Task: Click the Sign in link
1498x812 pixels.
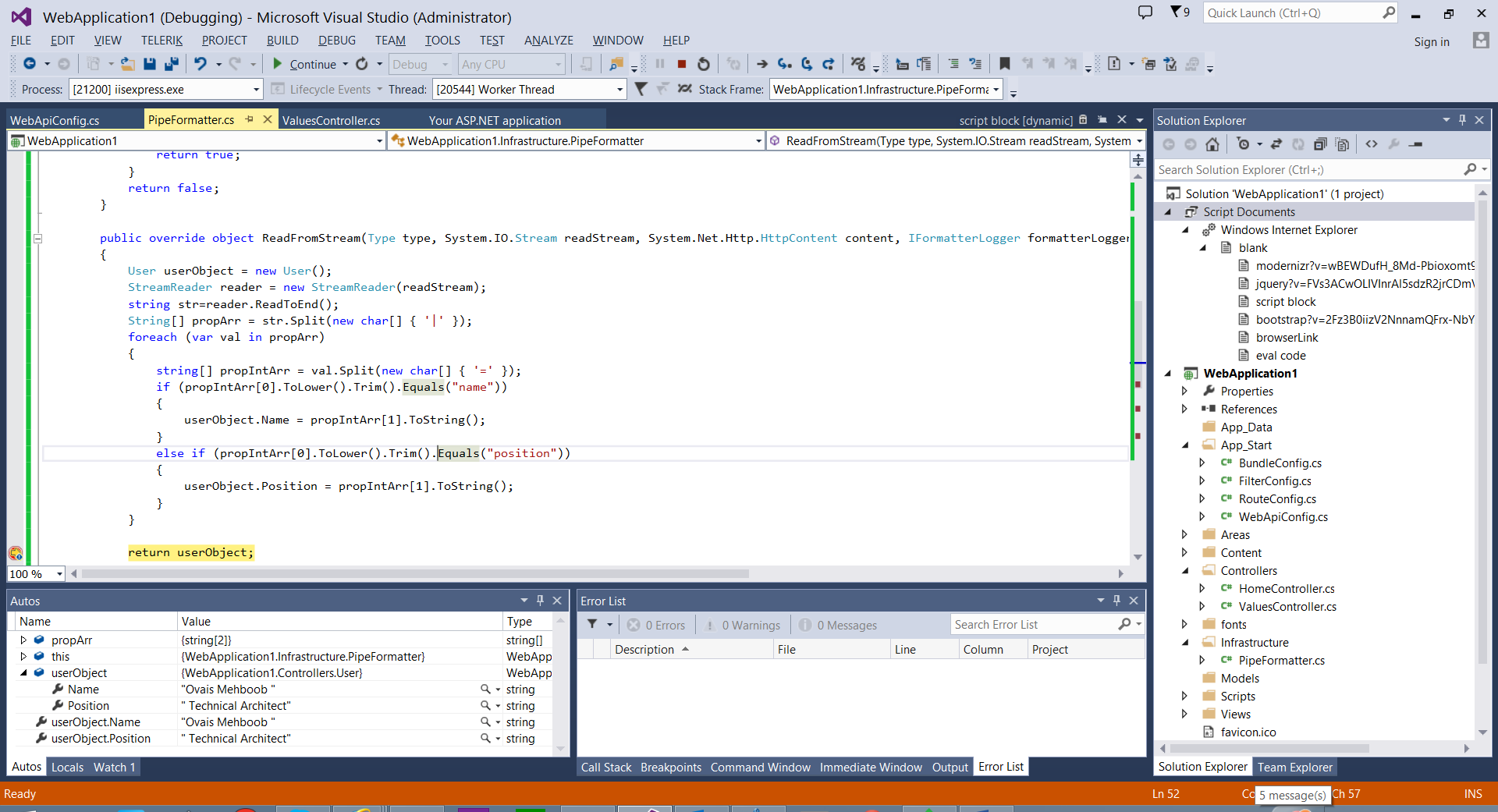Action: pyautogui.click(x=1432, y=41)
